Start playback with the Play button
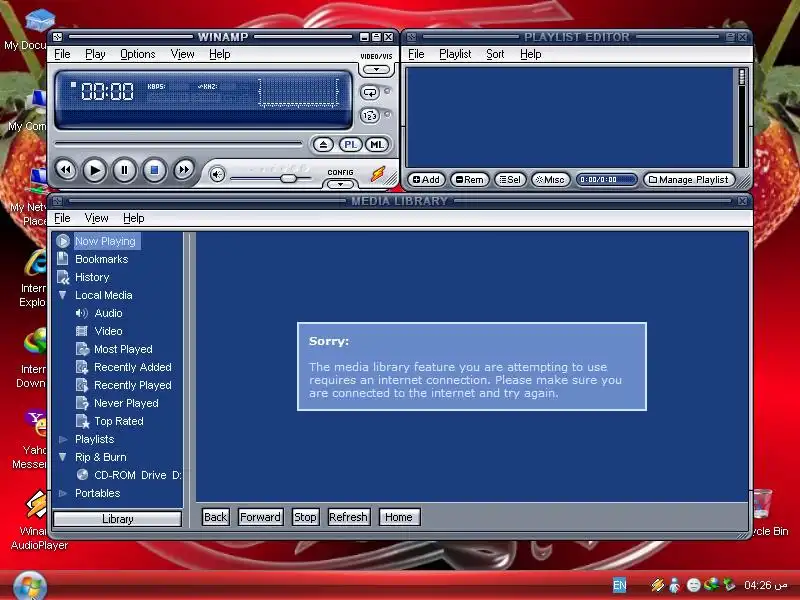The width and height of the screenshot is (800, 600). tap(94, 170)
